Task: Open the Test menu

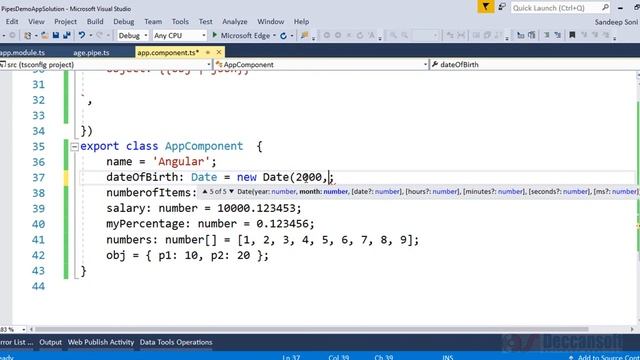Action: pos(206,22)
